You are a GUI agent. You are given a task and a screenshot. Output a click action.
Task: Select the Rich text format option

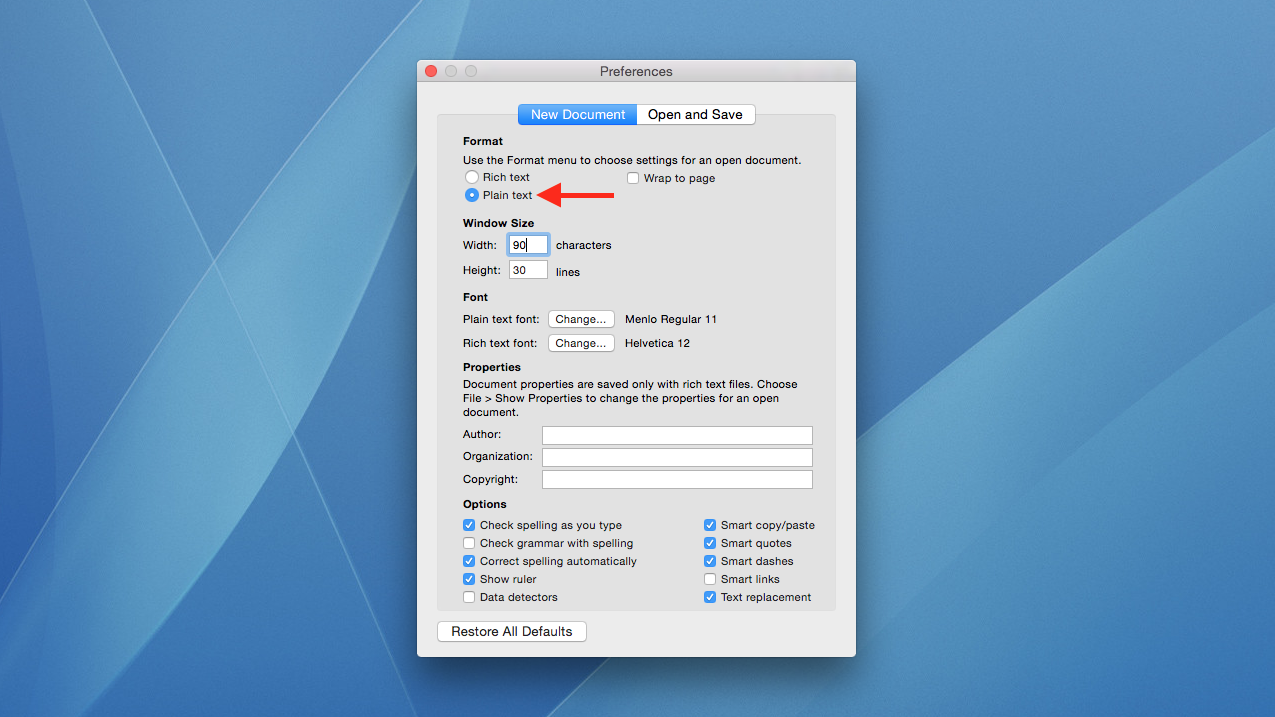coord(472,177)
